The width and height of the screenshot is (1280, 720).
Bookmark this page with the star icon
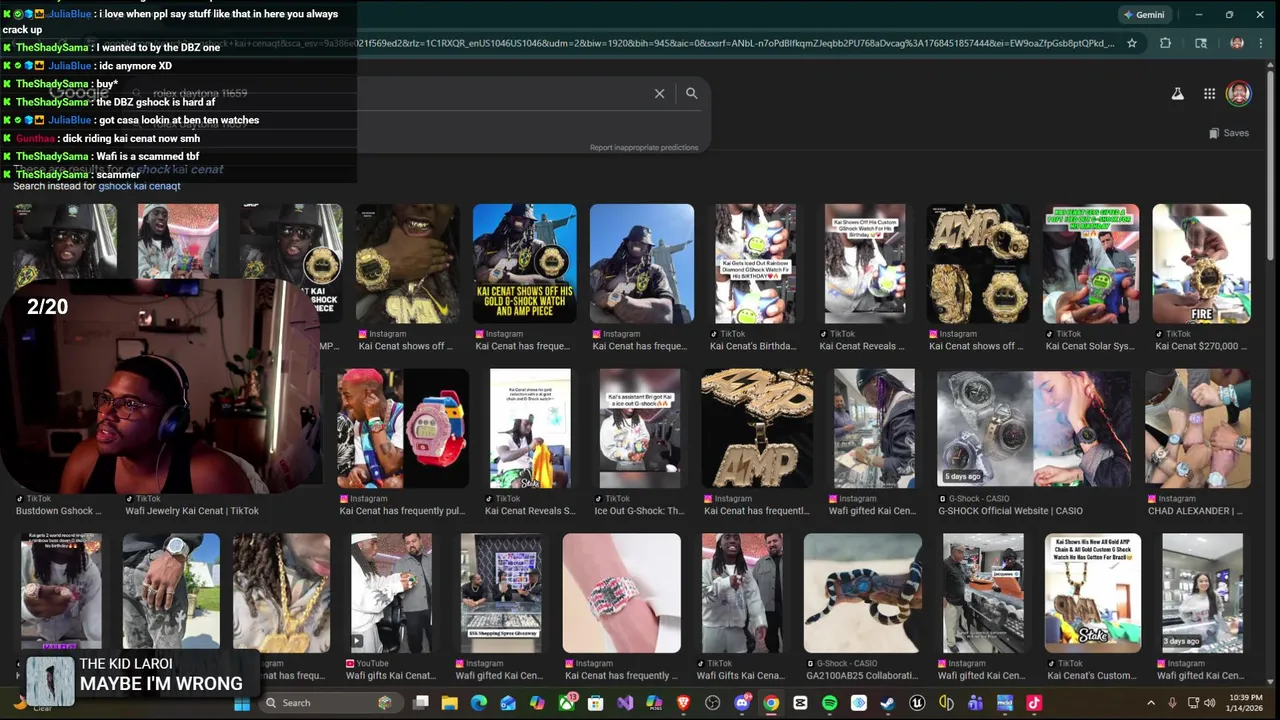[x=1132, y=43]
